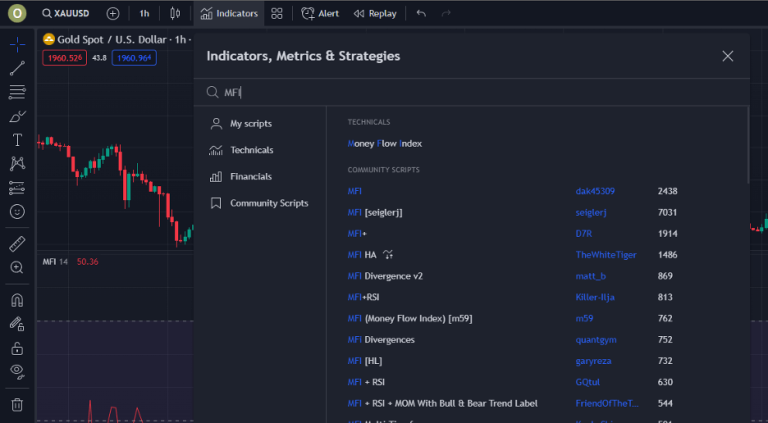
Task: Add the Money Flow Index indicator
Action: (385, 143)
